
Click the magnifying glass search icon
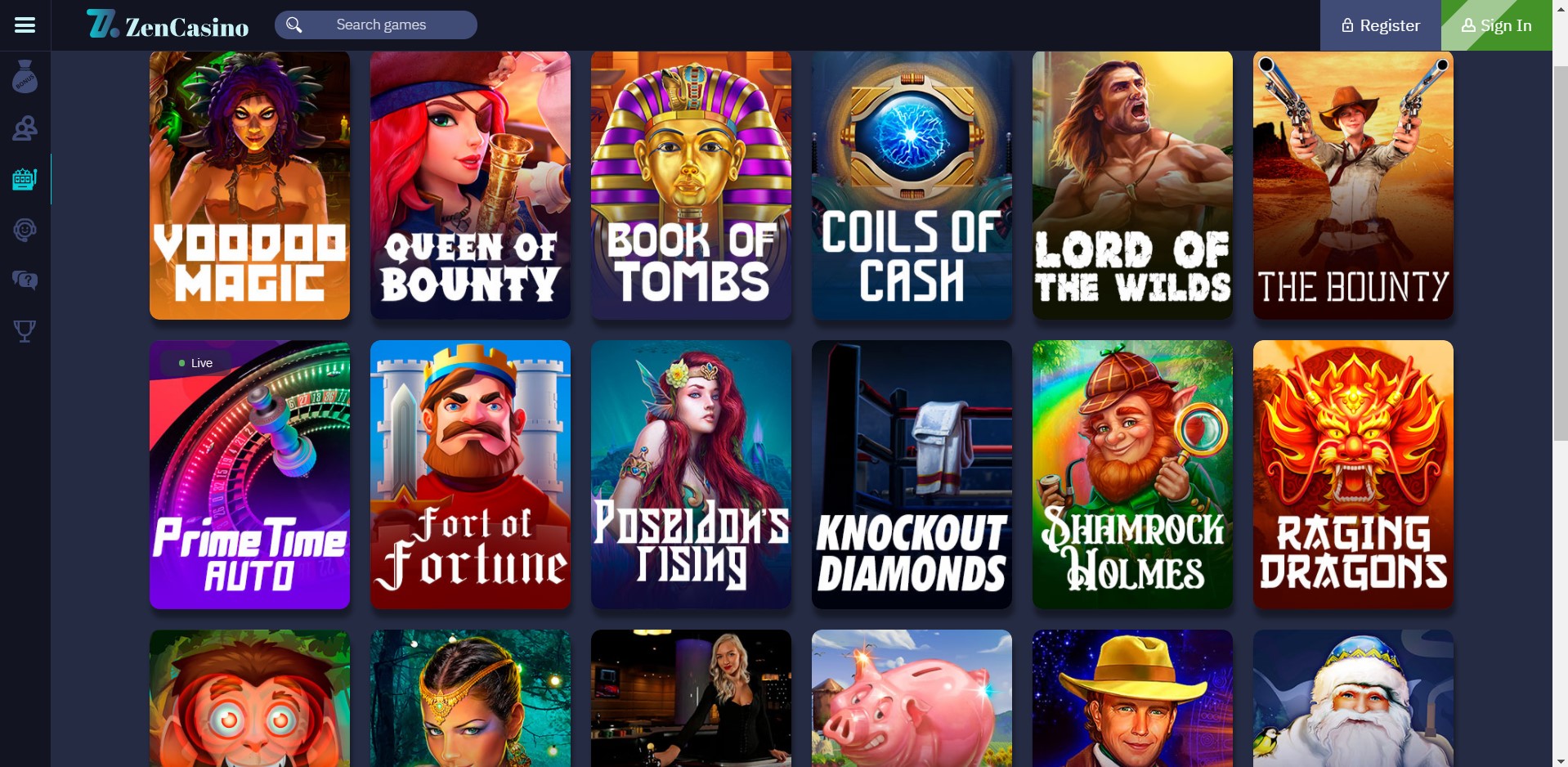294,25
